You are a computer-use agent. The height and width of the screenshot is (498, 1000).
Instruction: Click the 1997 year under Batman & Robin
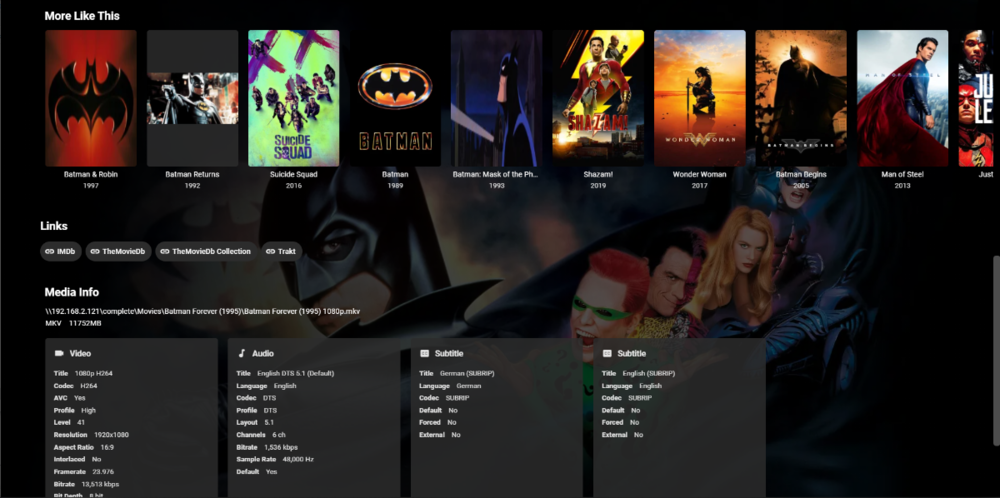[91, 186]
